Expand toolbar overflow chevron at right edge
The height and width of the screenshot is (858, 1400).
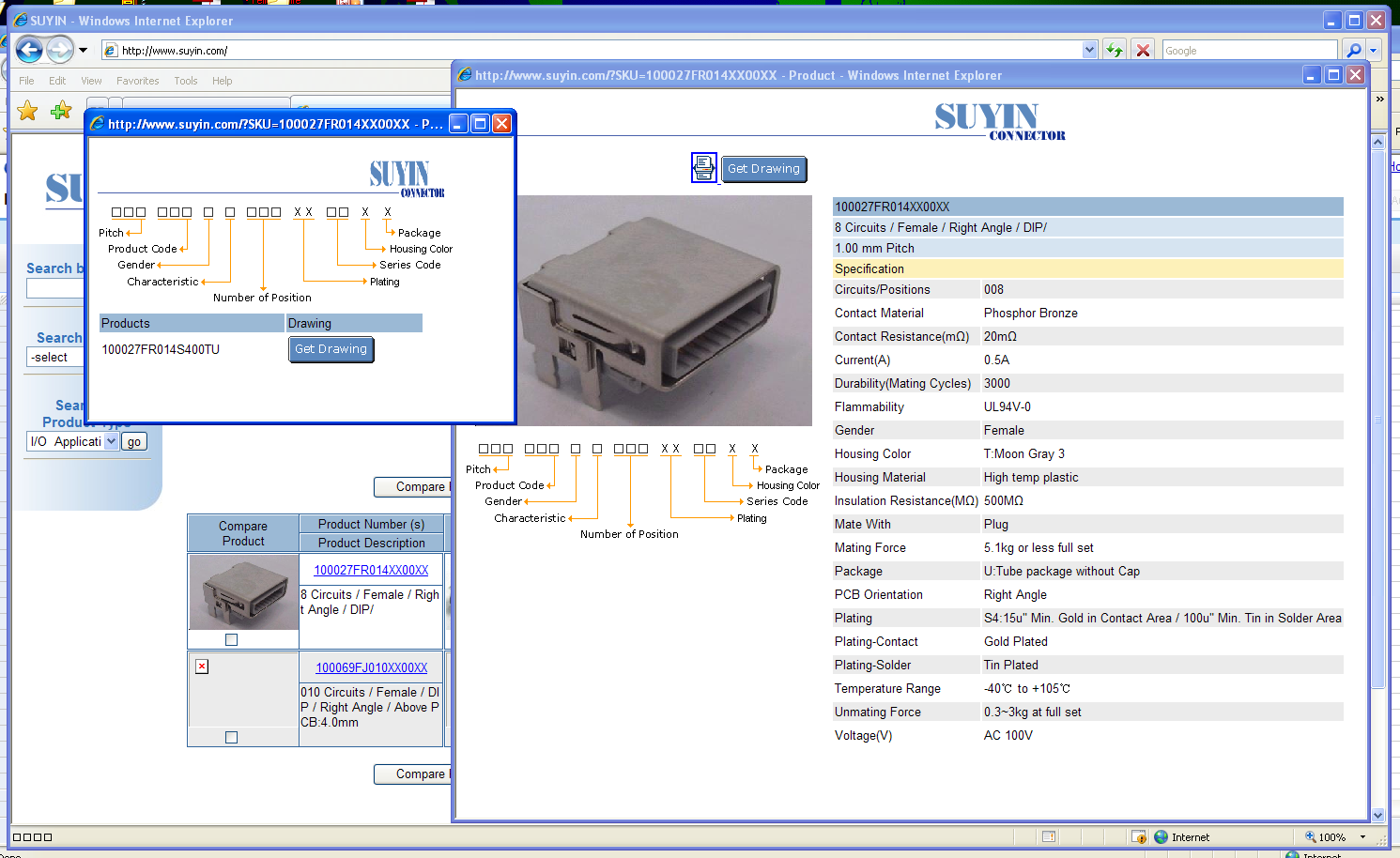coord(1379,99)
